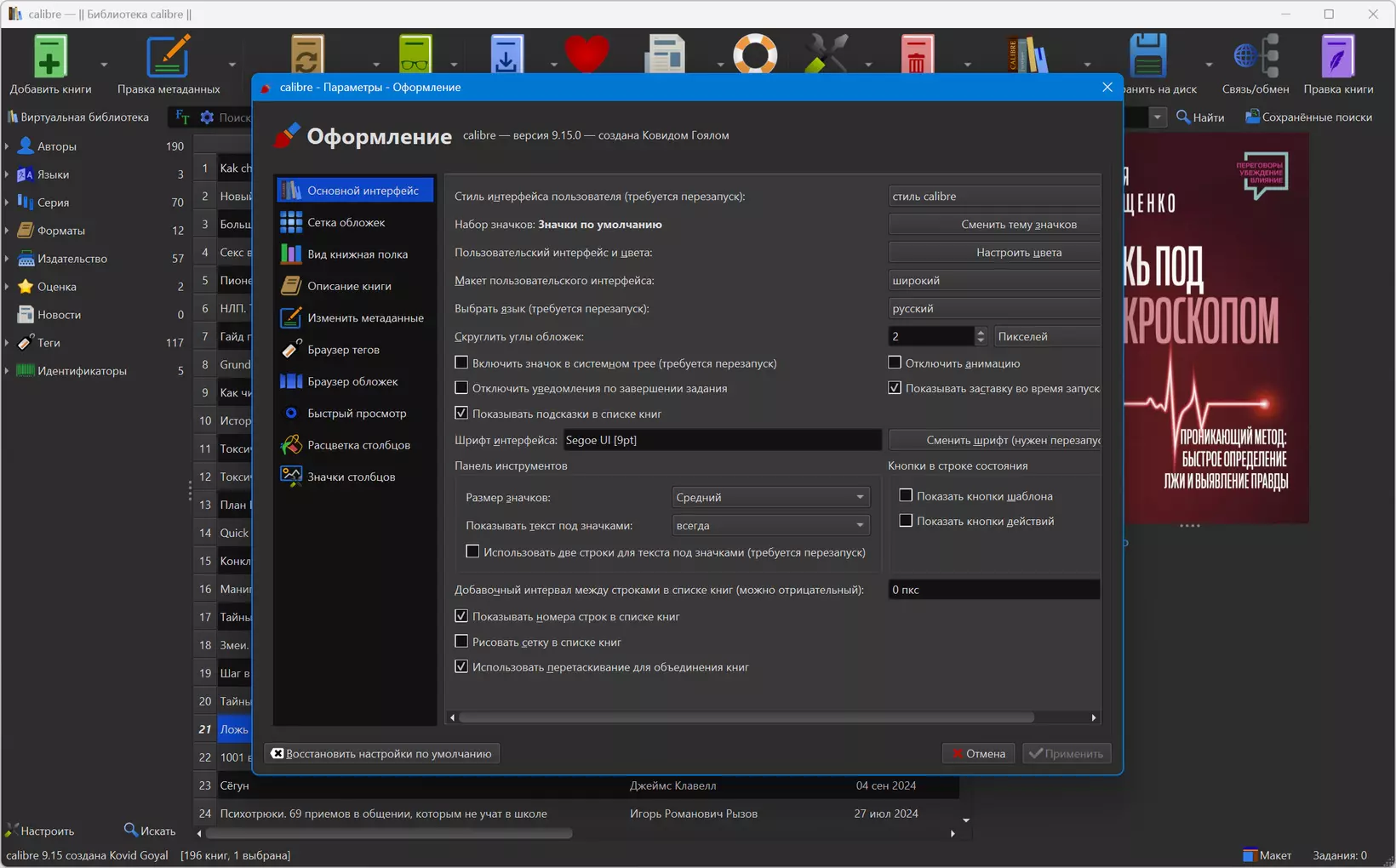Open the toolbar icon size dropdown
Viewport: 1396px width, 868px height.
770,497
